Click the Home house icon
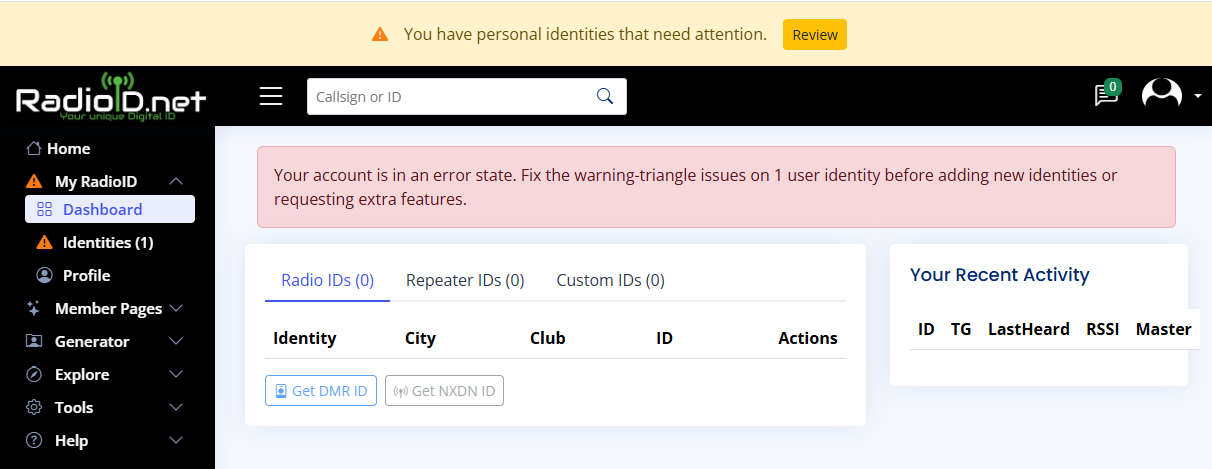 tap(34, 149)
